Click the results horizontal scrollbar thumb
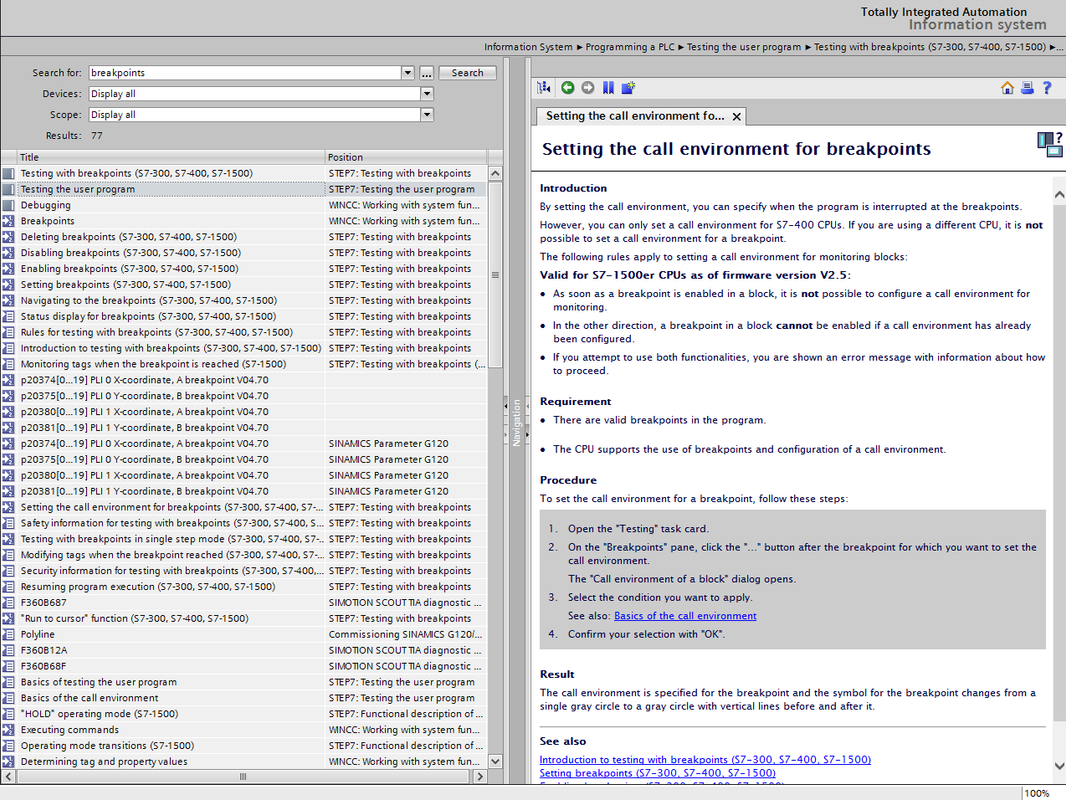1066x800 pixels. [x=243, y=776]
